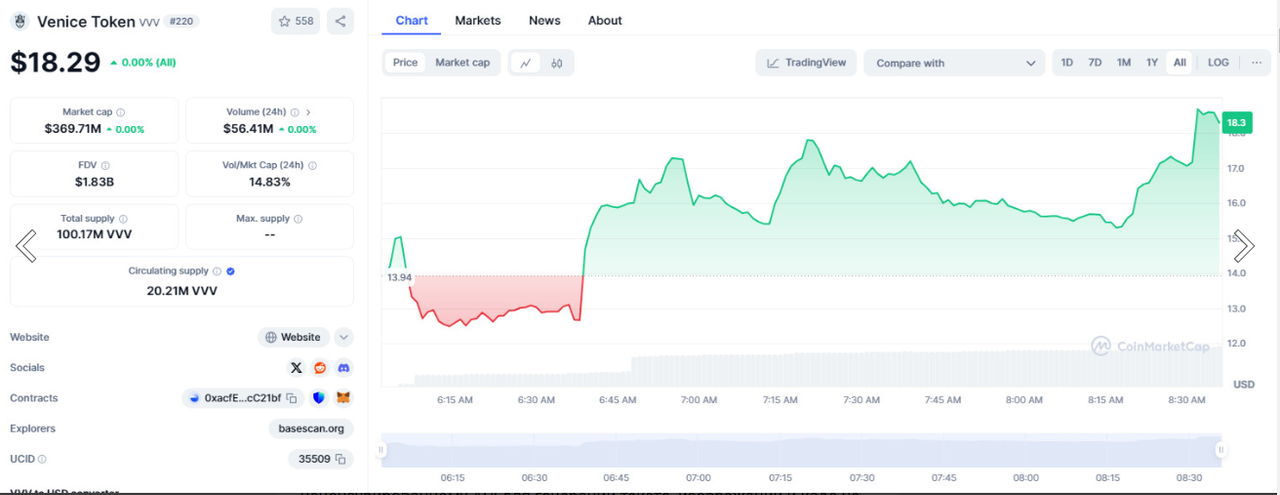Open the Discord social link
The width and height of the screenshot is (1280, 495).
[x=344, y=368]
